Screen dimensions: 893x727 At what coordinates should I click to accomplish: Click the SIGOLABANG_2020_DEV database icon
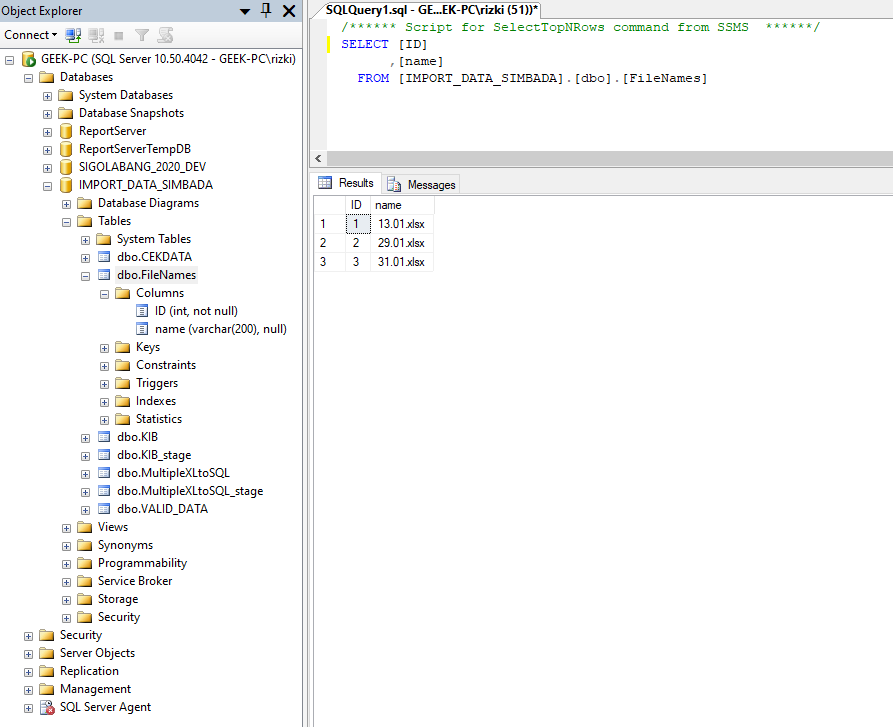[66, 167]
